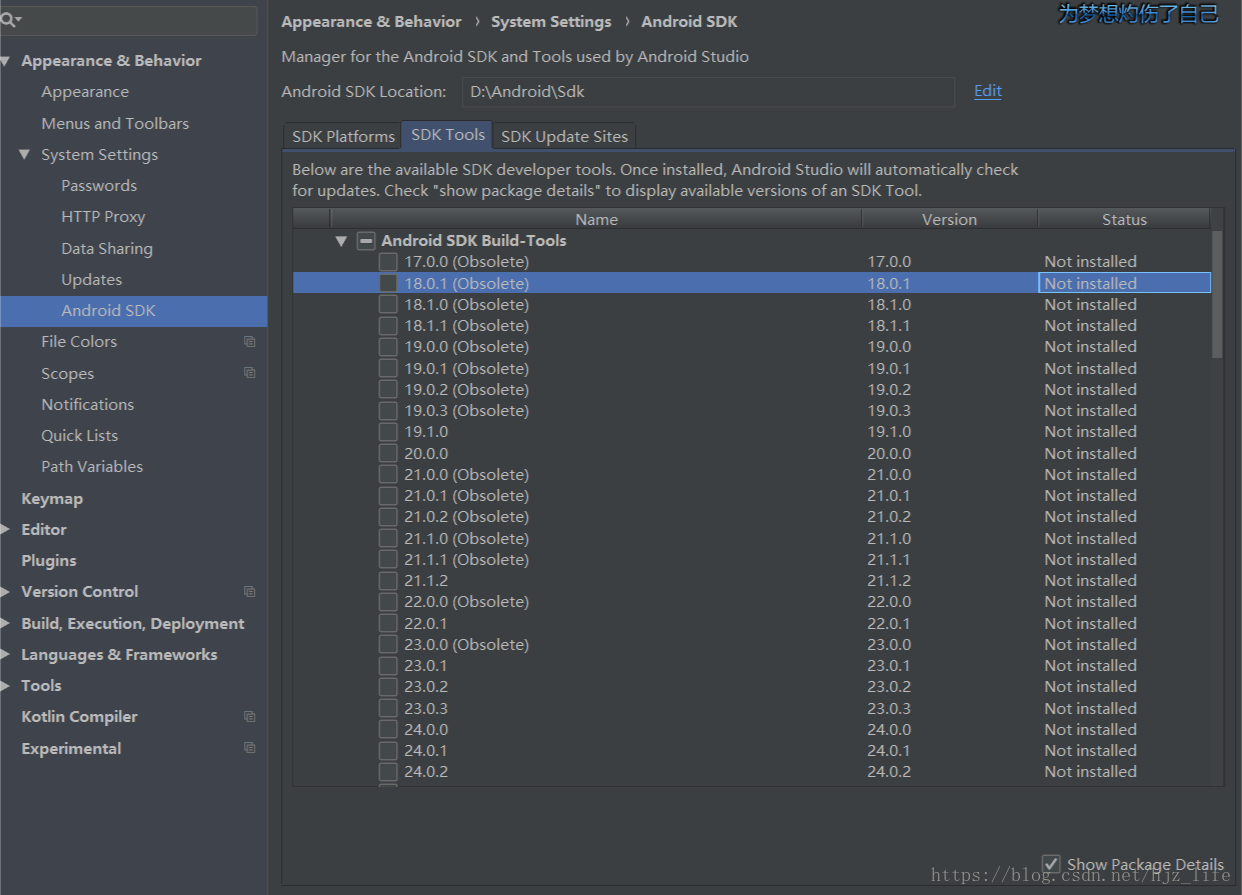Check the 19.1.0 build-tools checkbox
1242x895 pixels.
[388, 432]
